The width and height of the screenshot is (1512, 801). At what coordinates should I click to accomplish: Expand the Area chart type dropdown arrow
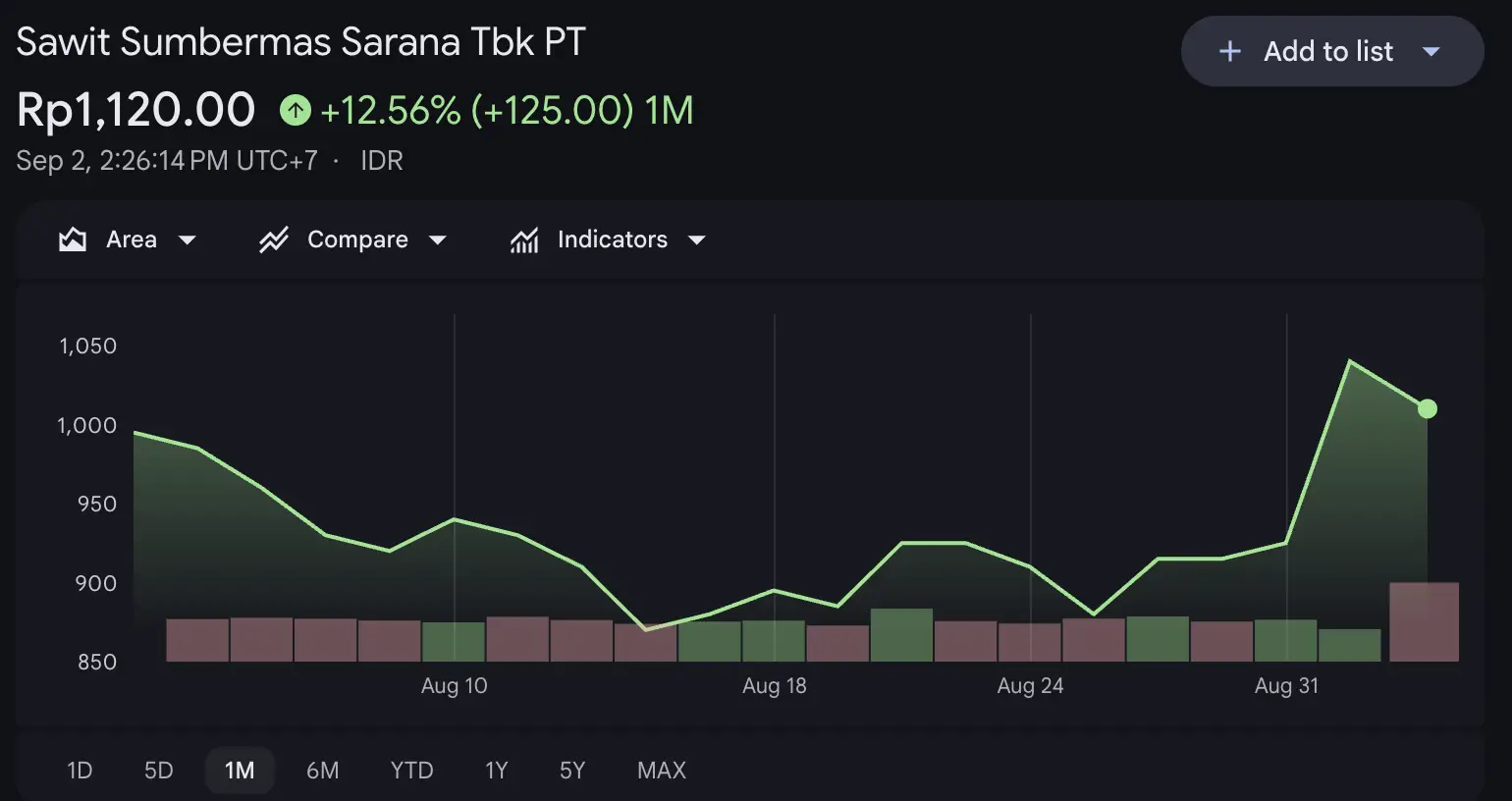coord(187,240)
